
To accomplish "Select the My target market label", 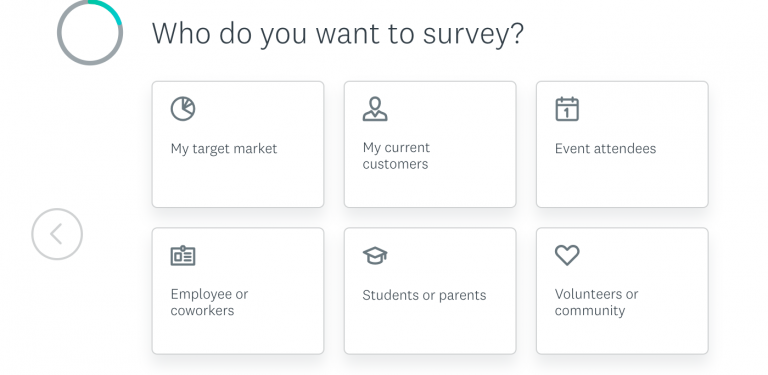I will tap(224, 149).
